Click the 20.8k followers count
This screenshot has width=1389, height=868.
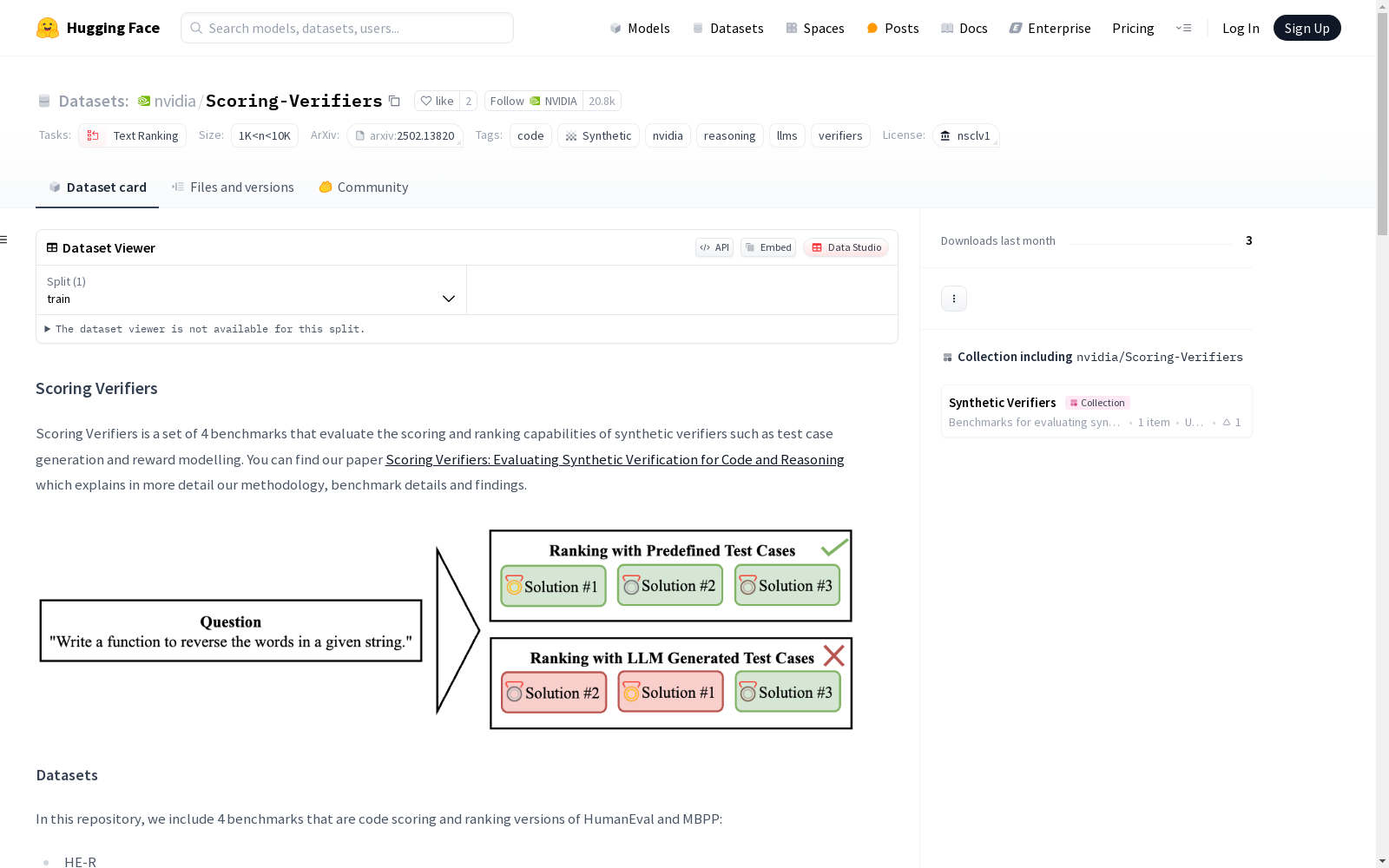tap(602, 101)
